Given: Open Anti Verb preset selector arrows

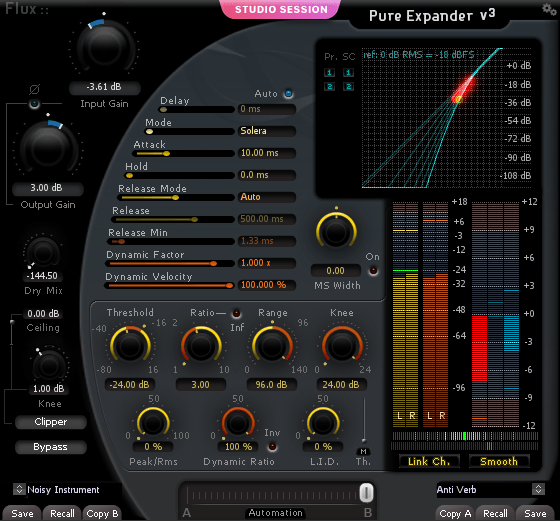Looking at the screenshot, I should pos(538,489).
